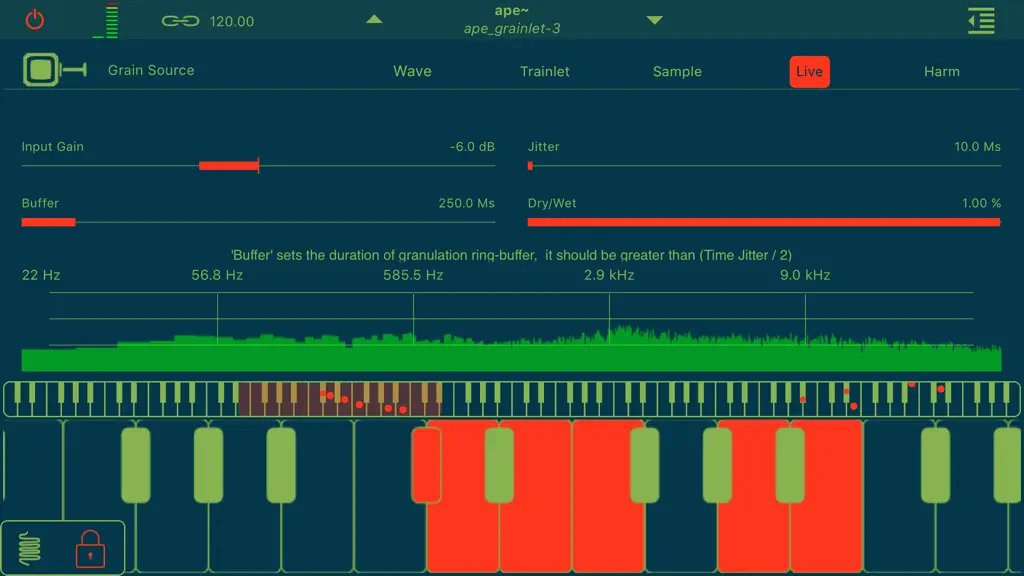The image size is (1024, 576).
Task: Click the spring scroll icon
Action: point(29,547)
